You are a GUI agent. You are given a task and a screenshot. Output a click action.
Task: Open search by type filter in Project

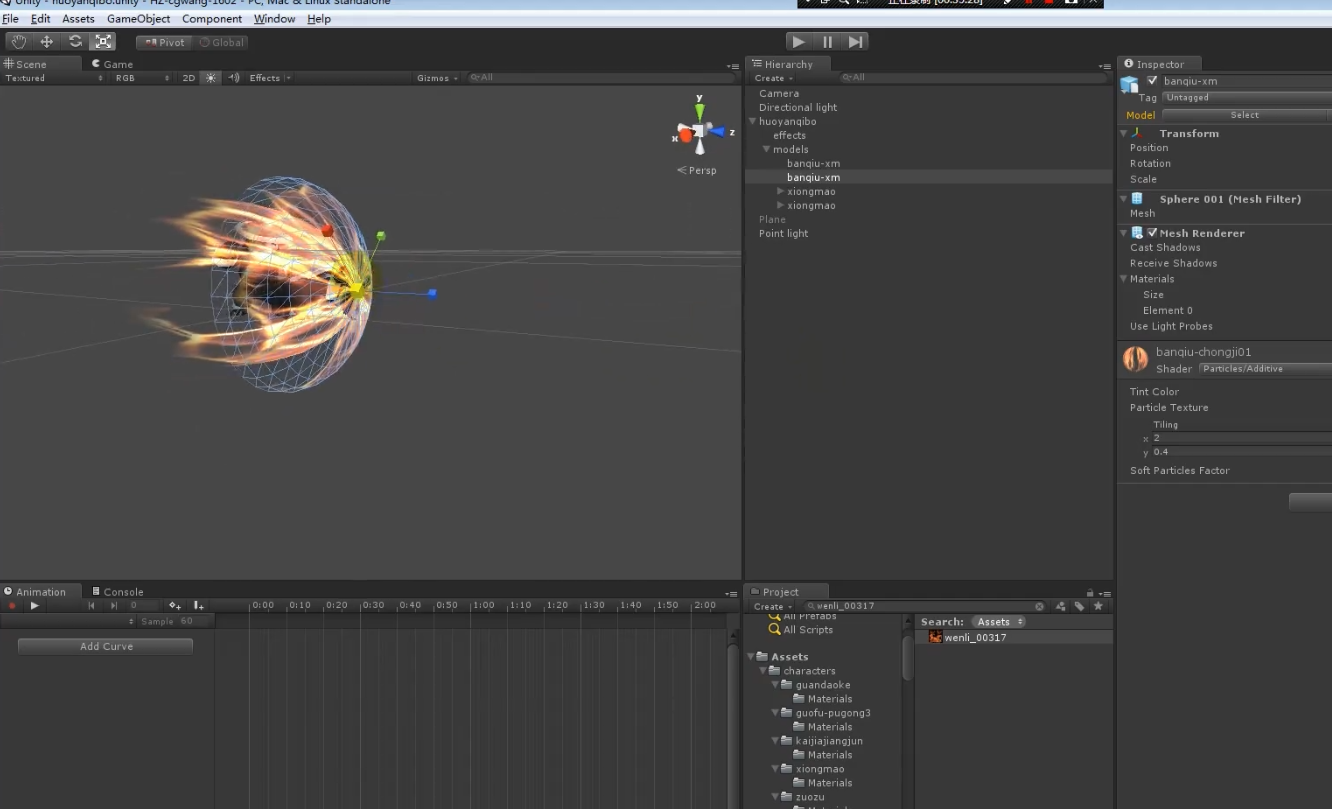point(1061,606)
